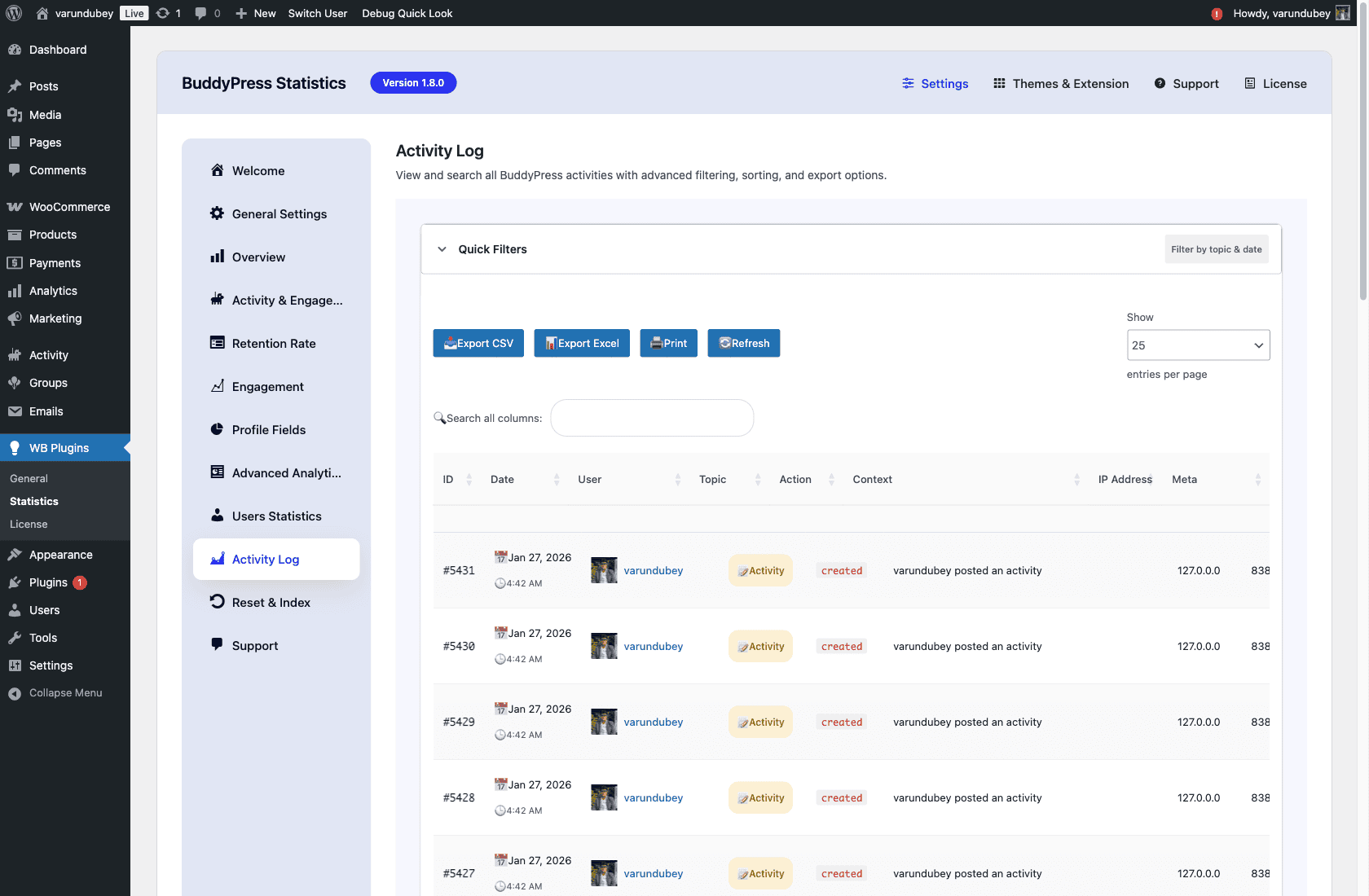
Task: Click IP 127.0.0.0 in row #5431
Action: 1199,570
